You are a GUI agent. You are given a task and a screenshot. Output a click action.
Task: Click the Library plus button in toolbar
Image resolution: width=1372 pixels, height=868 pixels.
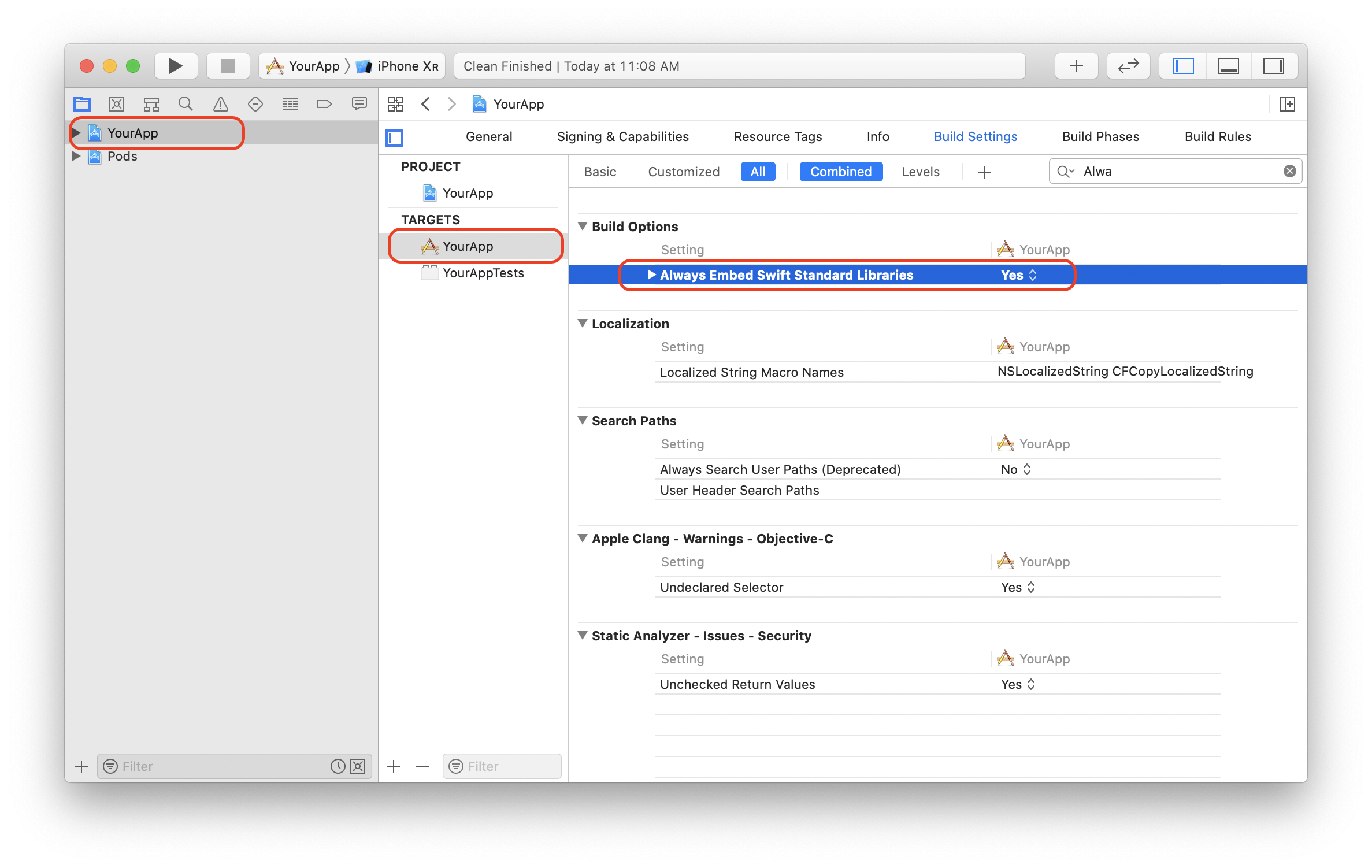(1077, 66)
